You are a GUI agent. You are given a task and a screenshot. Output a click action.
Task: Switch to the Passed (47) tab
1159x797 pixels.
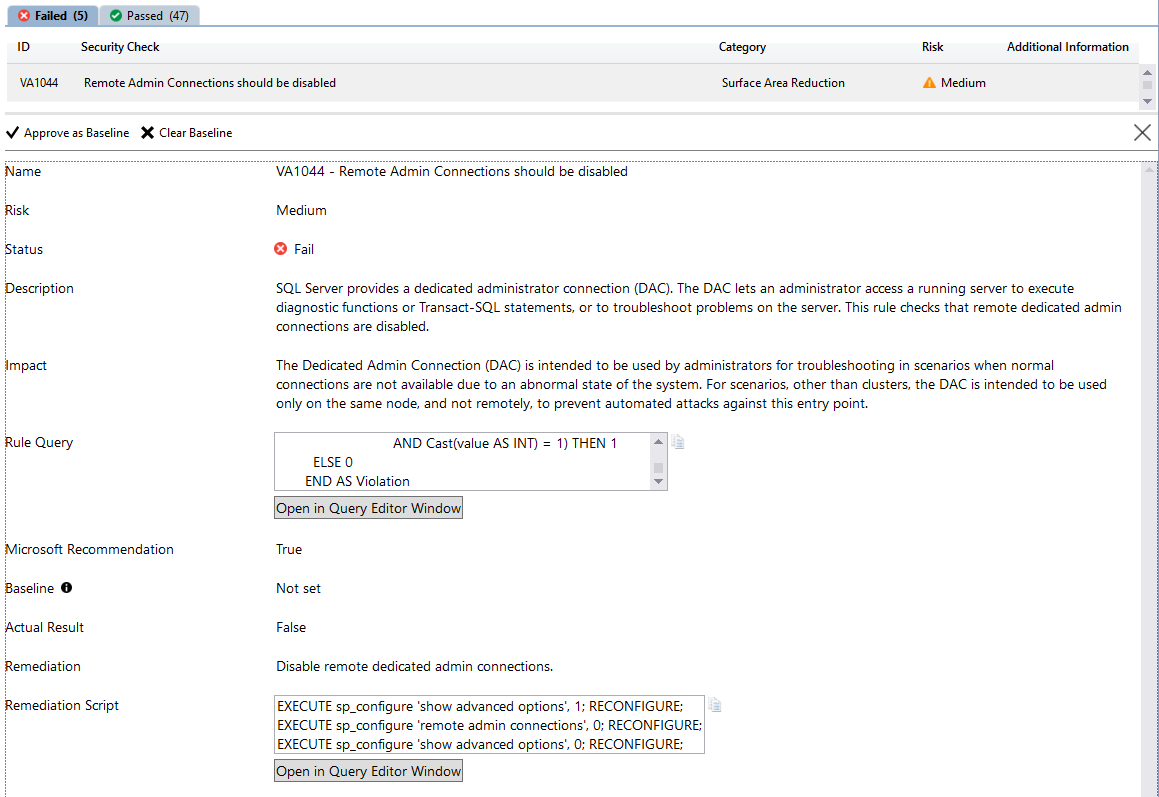(149, 15)
